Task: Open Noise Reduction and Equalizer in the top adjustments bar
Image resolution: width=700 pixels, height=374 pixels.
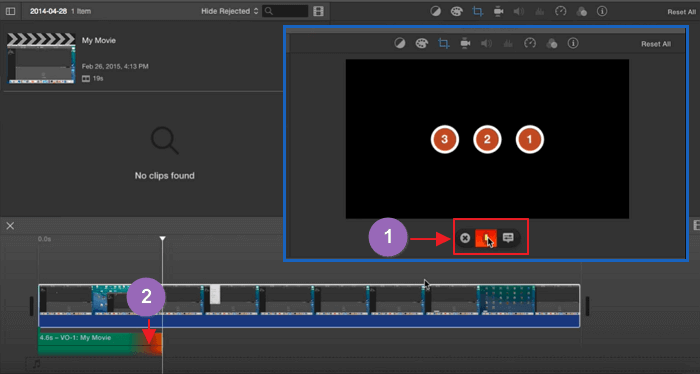Action: tap(540, 11)
